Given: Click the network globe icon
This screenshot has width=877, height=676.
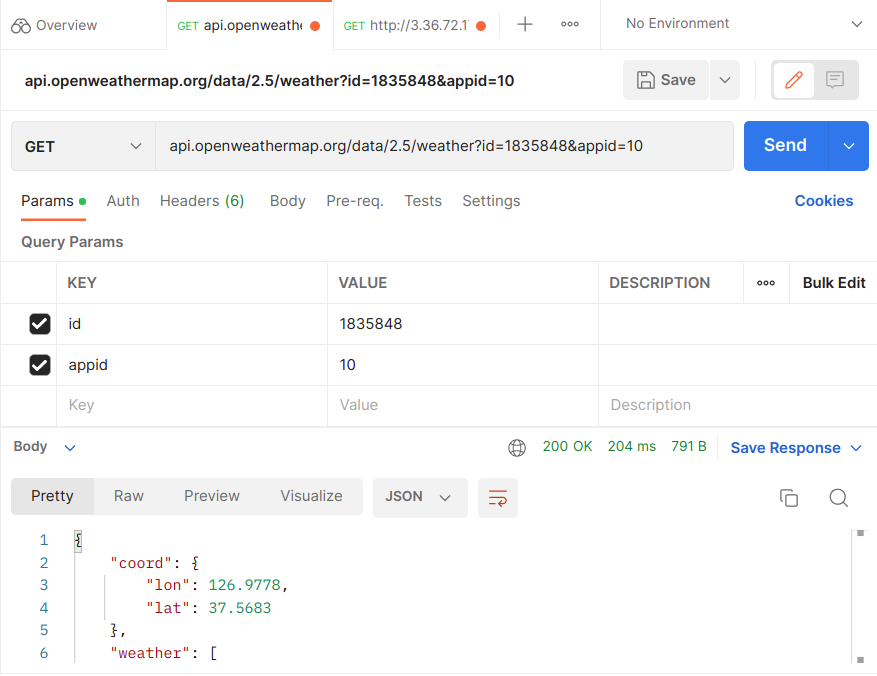Looking at the screenshot, I should 517,447.
